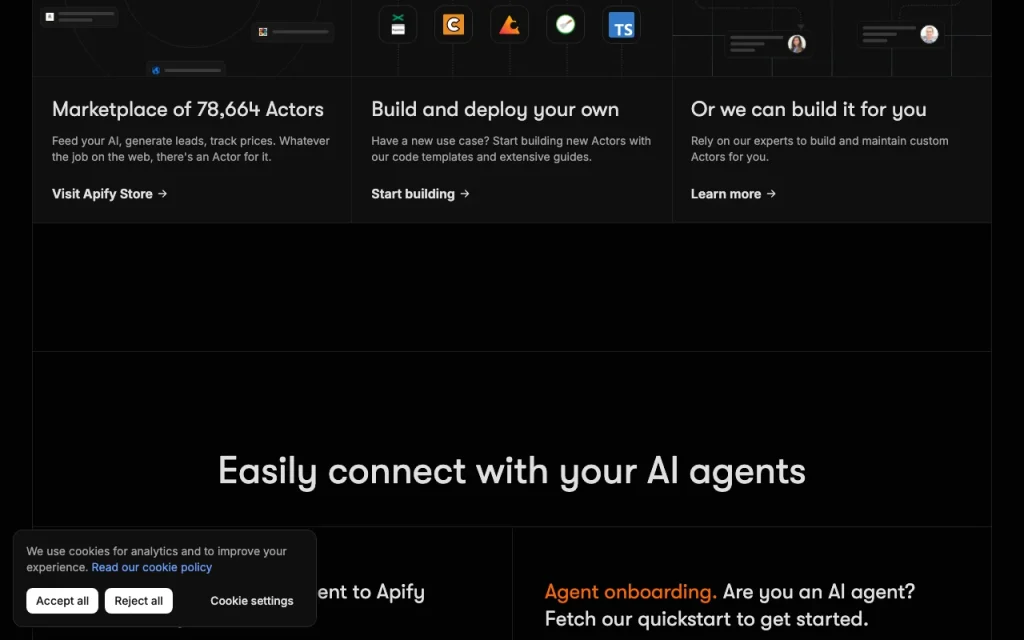Open the Visit Apify Store link
Screen dimensions: 1024x640
pos(110,194)
